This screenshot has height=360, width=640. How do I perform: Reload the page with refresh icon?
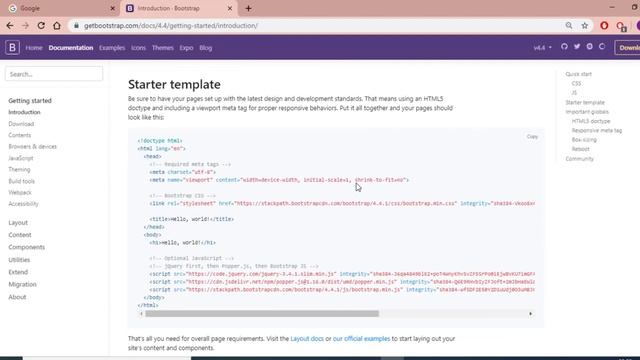[41, 26]
